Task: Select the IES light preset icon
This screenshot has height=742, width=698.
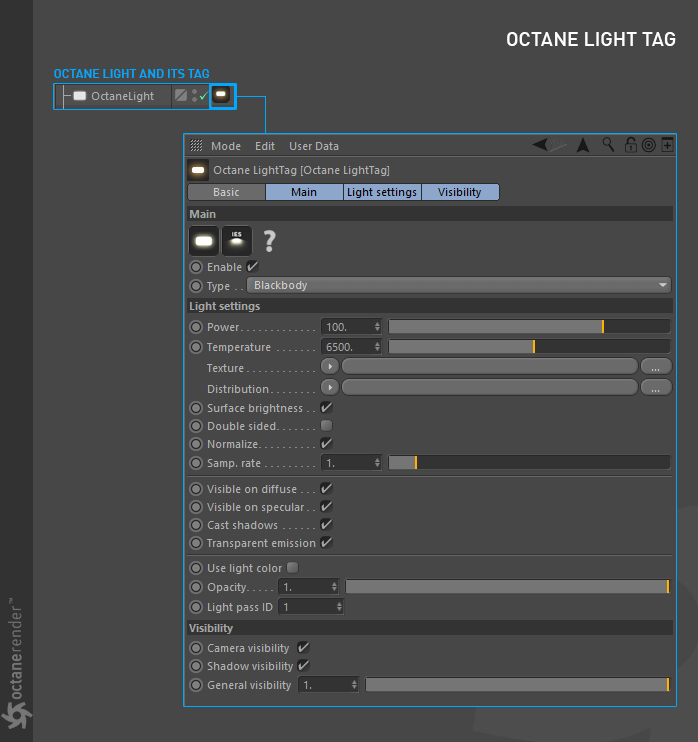Action: [237, 240]
